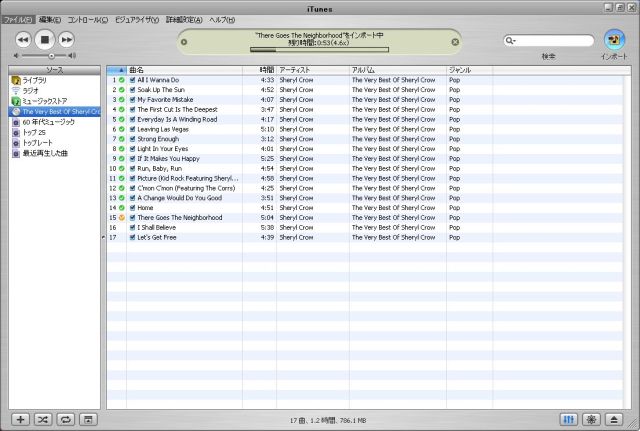
Task: Open the コントロール menu
Action: (x=87, y=20)
